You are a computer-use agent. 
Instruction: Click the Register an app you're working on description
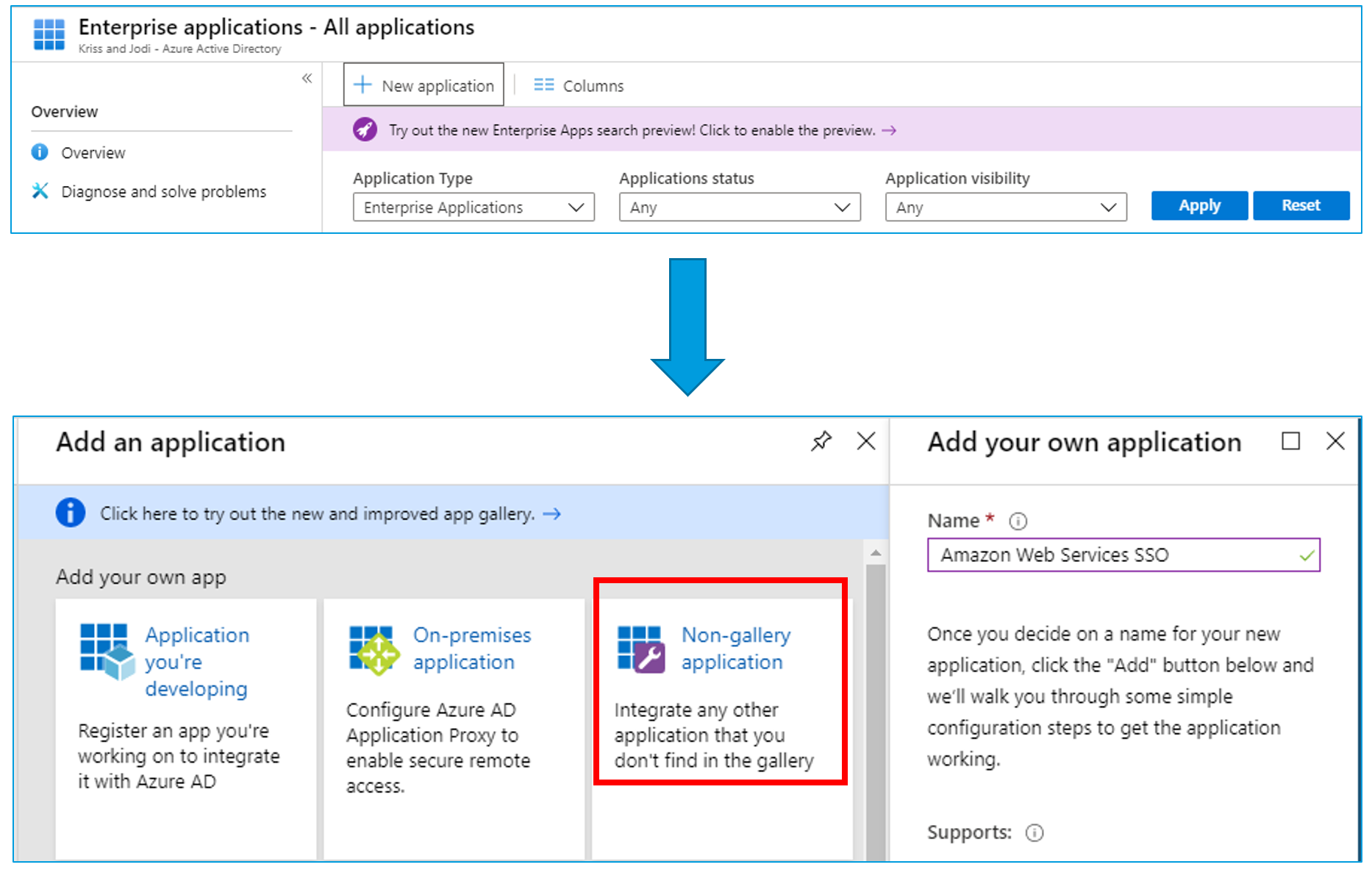point(179,756)
